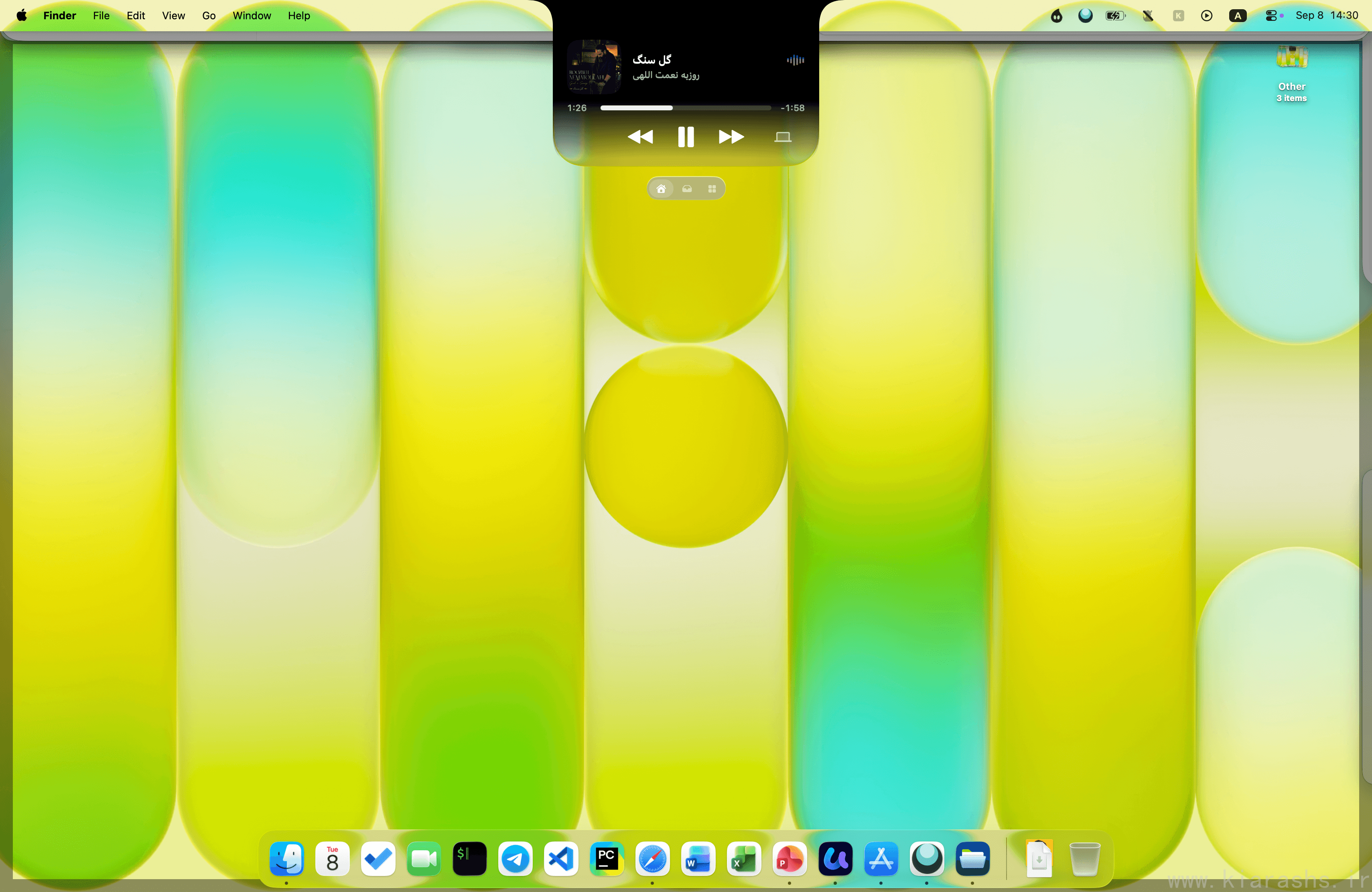1372x892 pixels.
Task: Open the Finder menu
Action: tap(59, 16)
